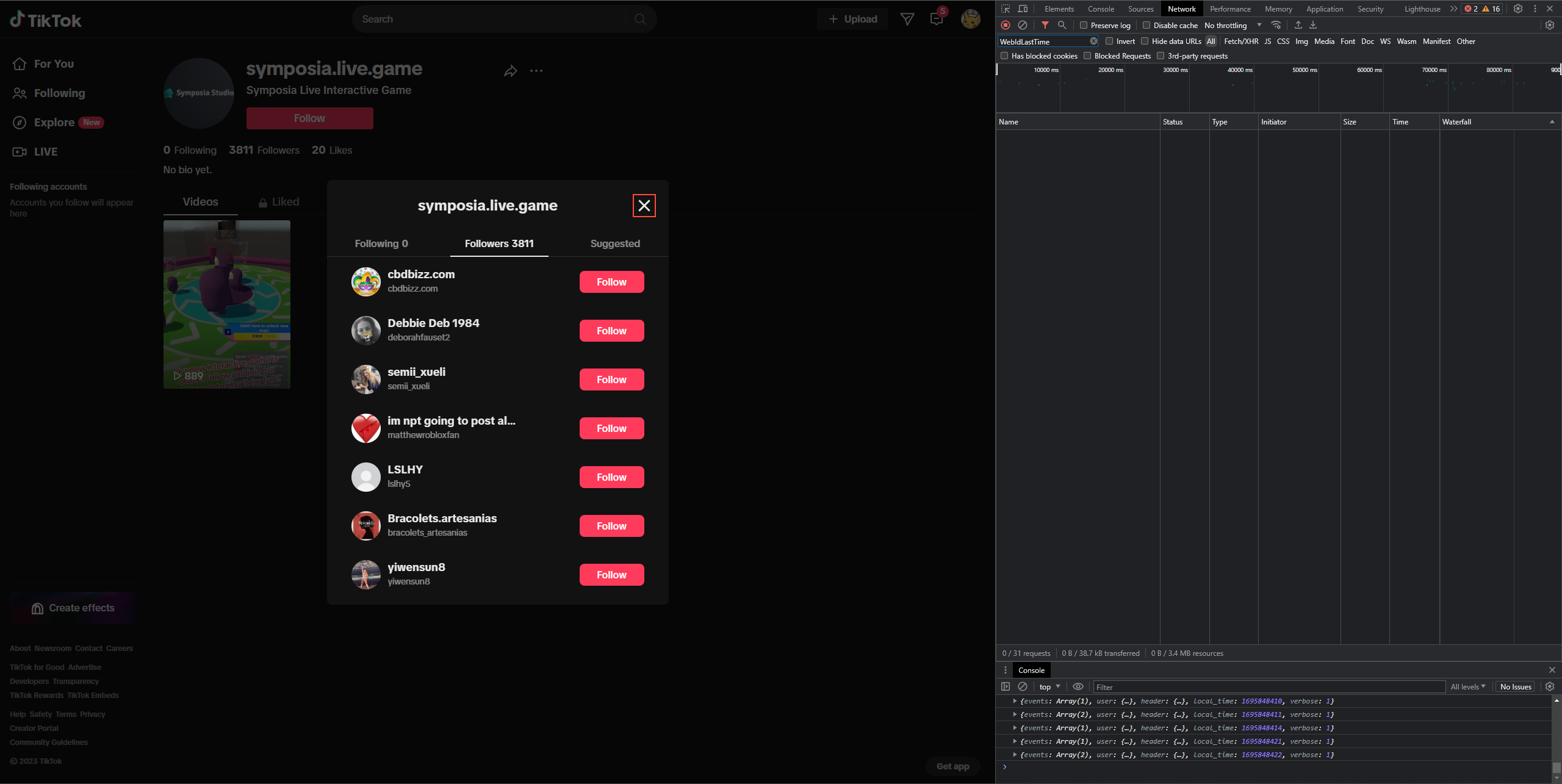Close the followers dialog
Image resolution: width=1562 pixels, height=784 pixels.
point(644,206)
